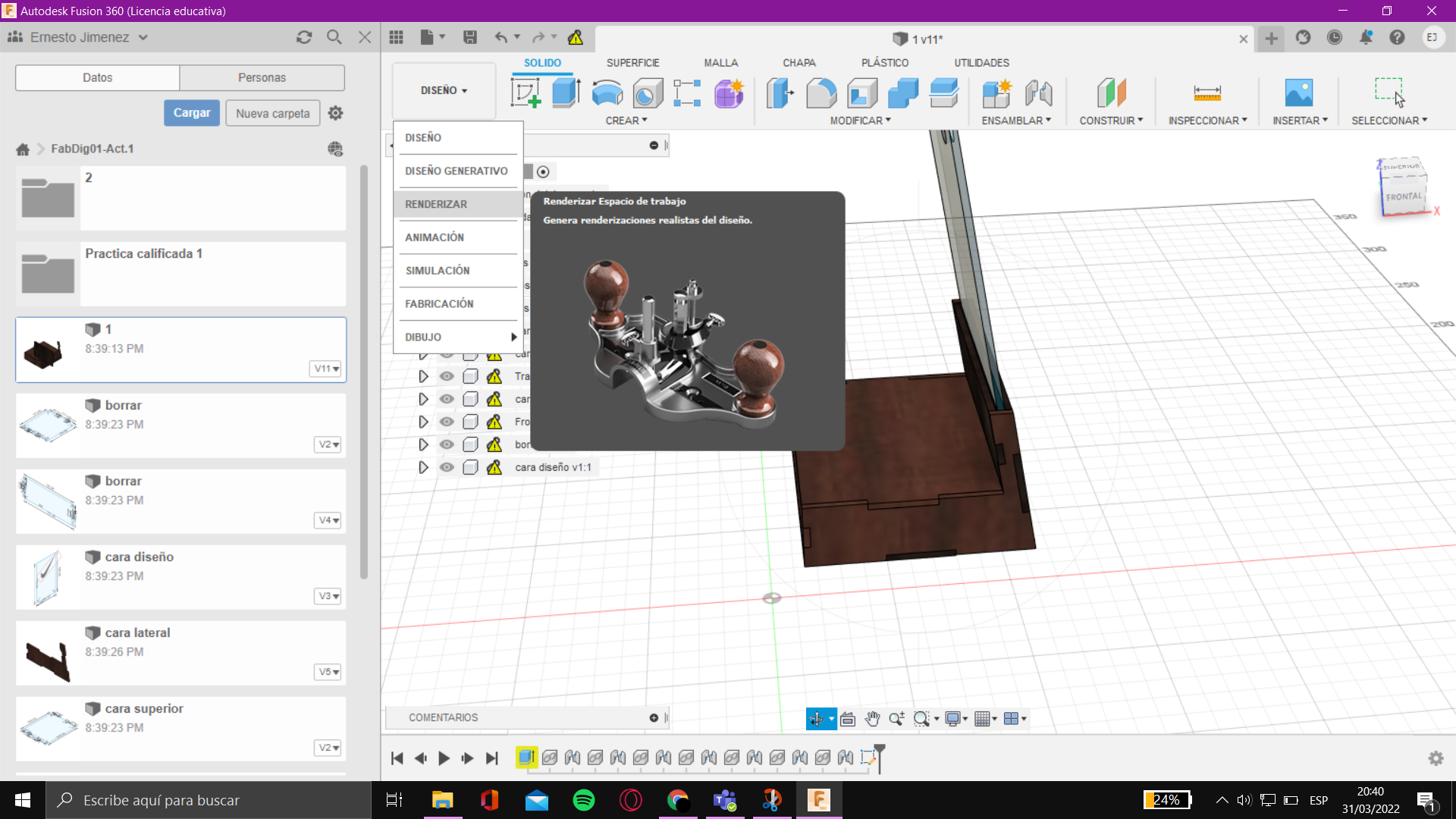Screen dimensions: 1456x819
Task: Switch to the SUPERFICIE tab
Action: tap(632, 63)
